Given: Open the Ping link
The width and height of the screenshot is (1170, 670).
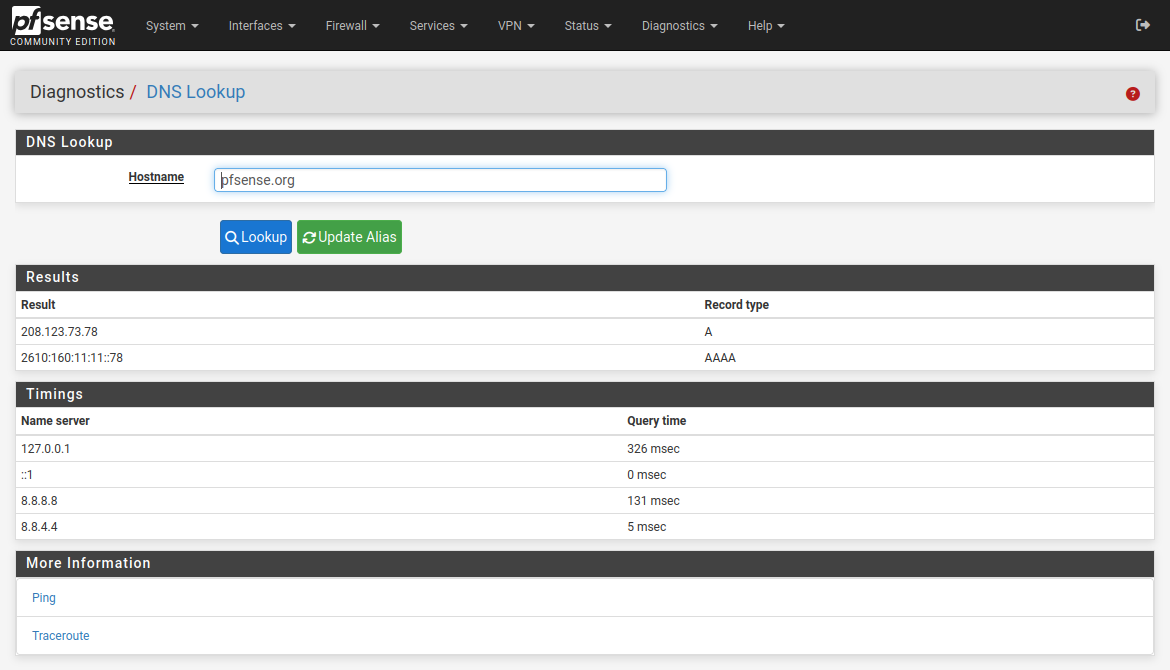Looking at the screenshot, I should pos(44,598).
